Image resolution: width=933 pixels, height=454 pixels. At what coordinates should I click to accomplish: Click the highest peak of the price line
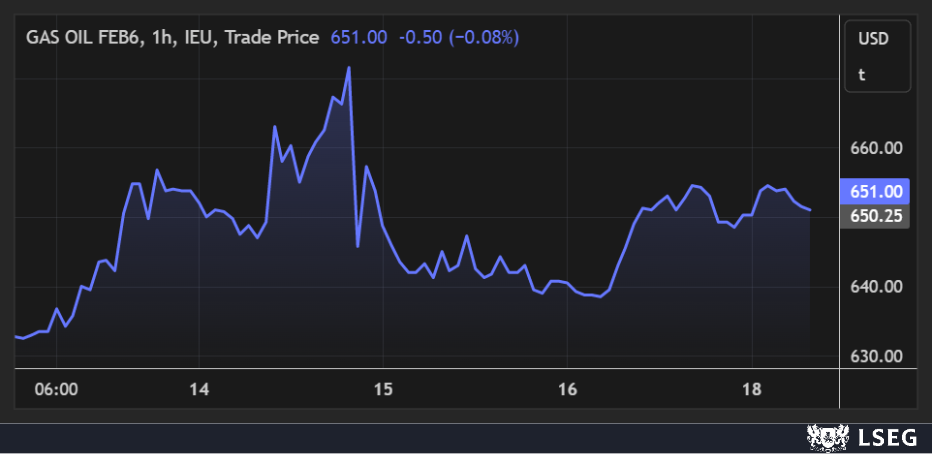[x=349, y=68]
